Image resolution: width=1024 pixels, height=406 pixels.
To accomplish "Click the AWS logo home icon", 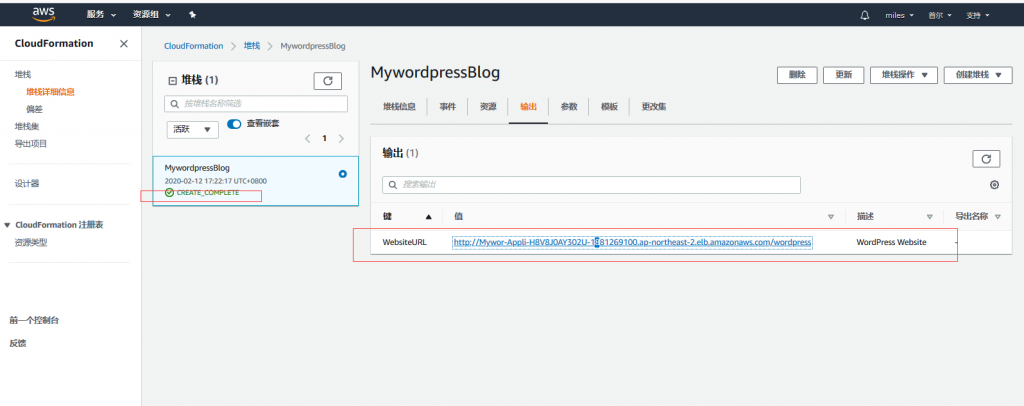I will pos(43,14).
